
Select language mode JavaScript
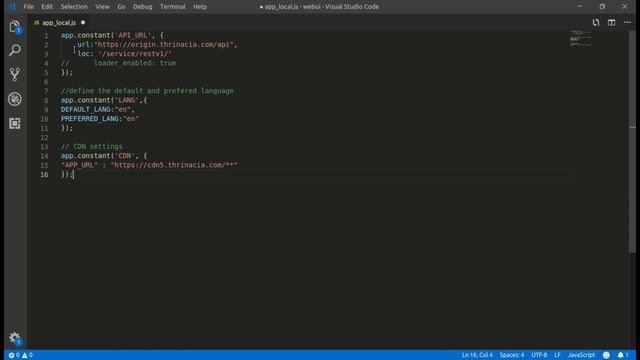pyautogui.click(x=581, y=355)
